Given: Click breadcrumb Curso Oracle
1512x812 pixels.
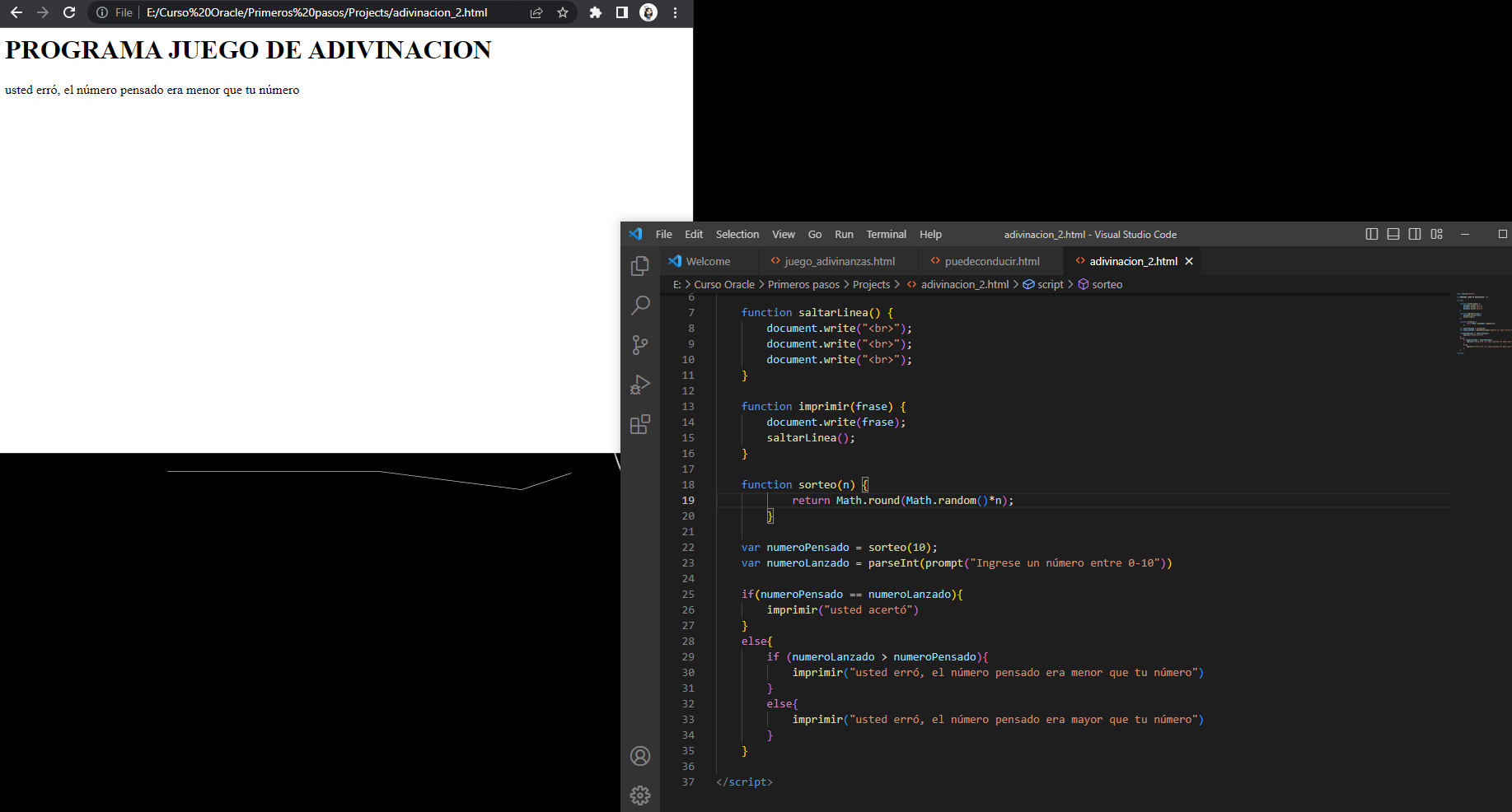Looking at the screenshot, I should tap(724, 284).
